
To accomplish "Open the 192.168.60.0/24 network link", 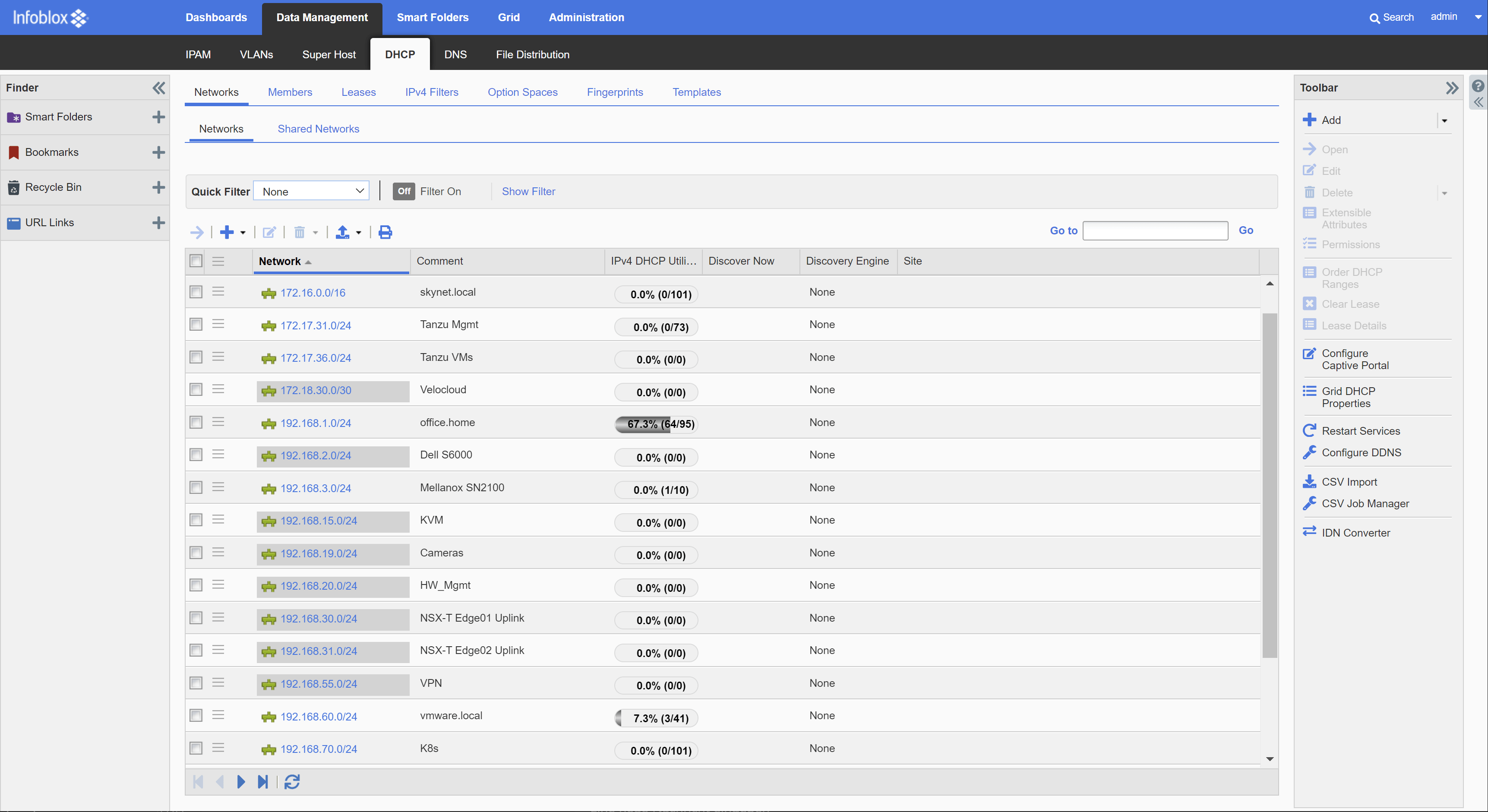I will 318,716.
